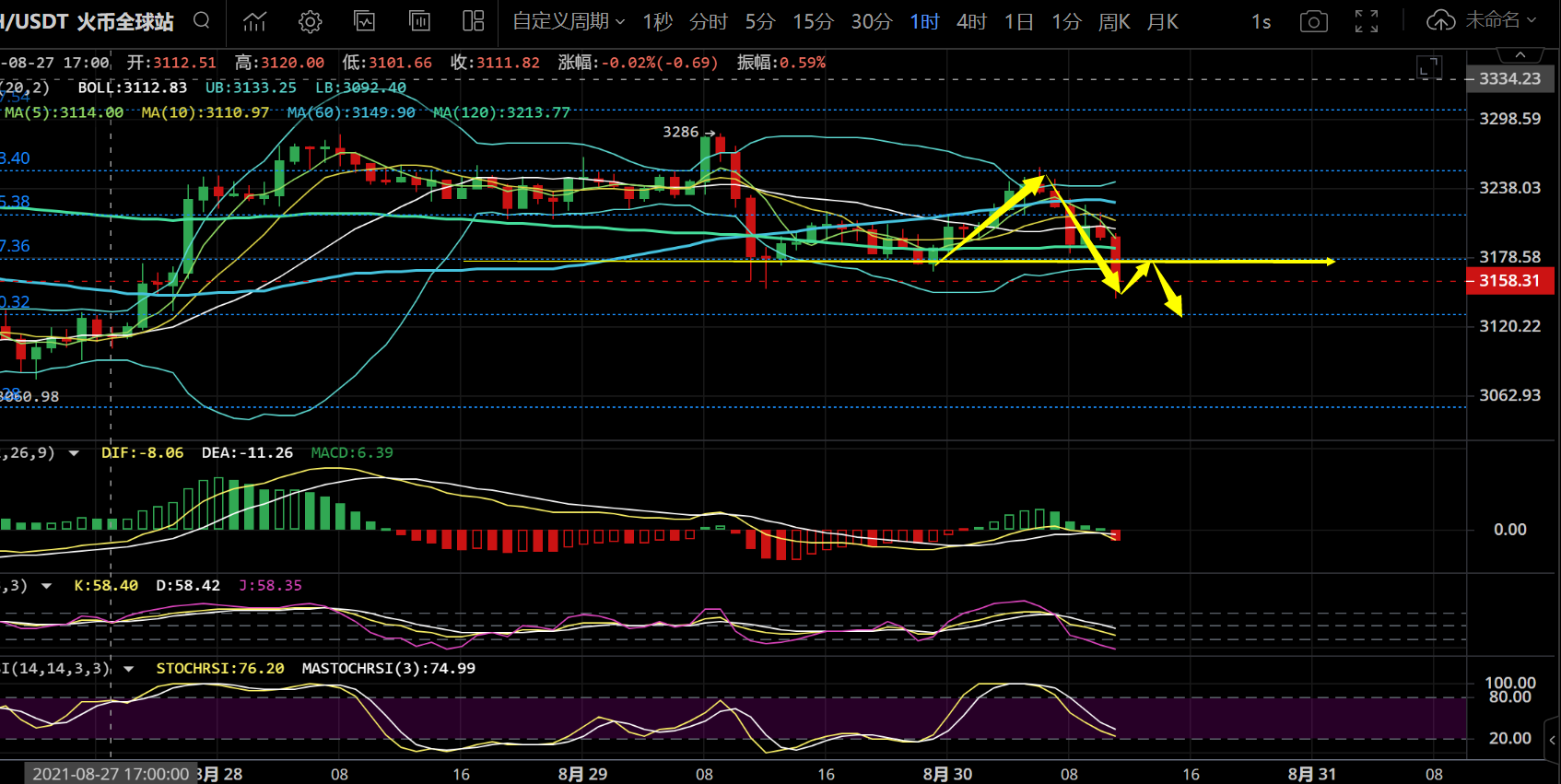
Task: Open the KDJ indicator dropdown arrow
Action: [46, 586]
